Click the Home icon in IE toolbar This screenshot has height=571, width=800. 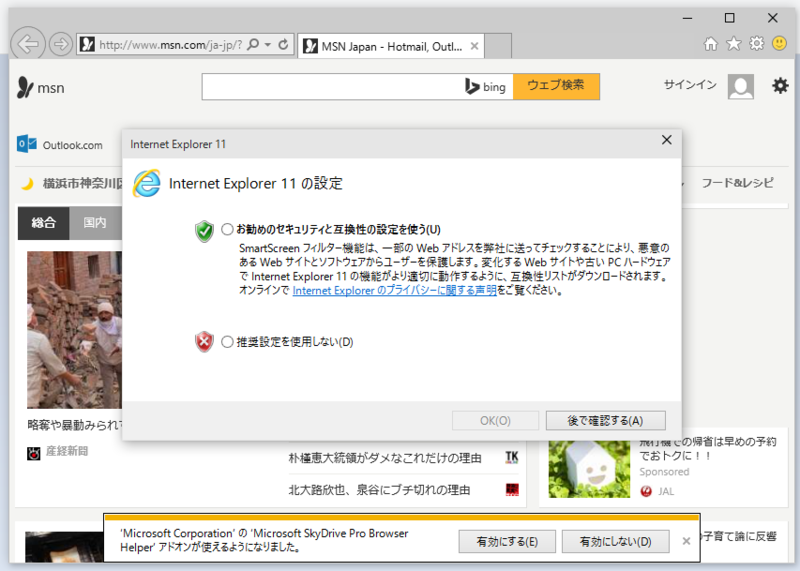[x=710, y=44]
